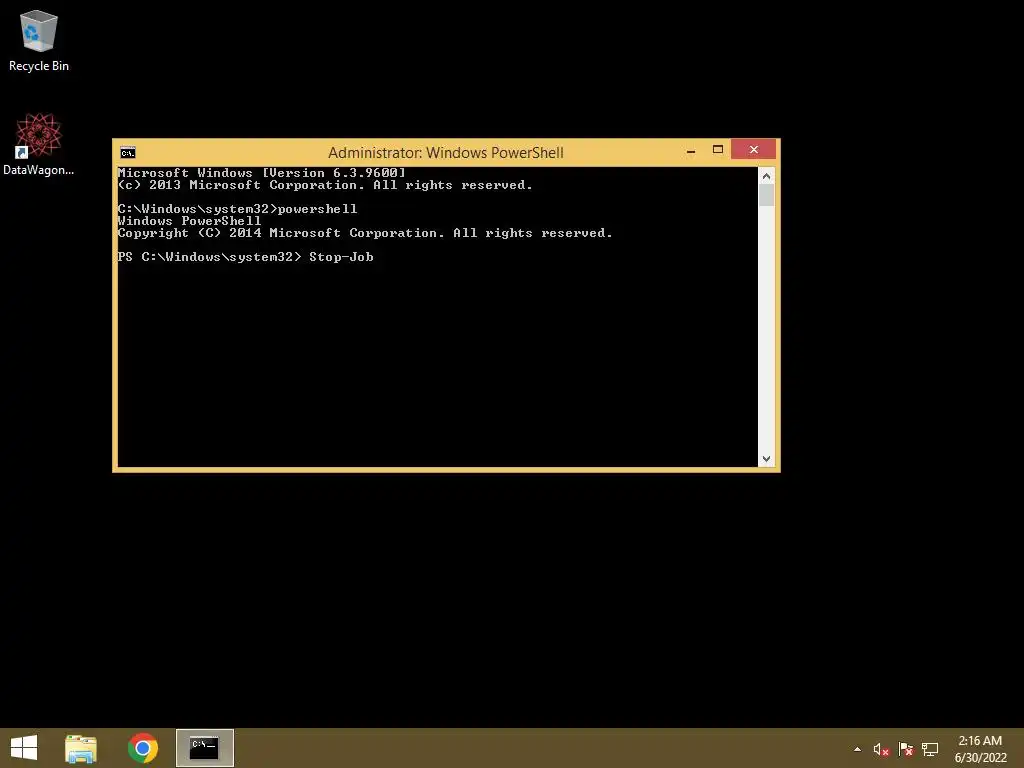Open the Windows Start button
The width and height of the screenshot is (1024, 768).
(24, 748)
